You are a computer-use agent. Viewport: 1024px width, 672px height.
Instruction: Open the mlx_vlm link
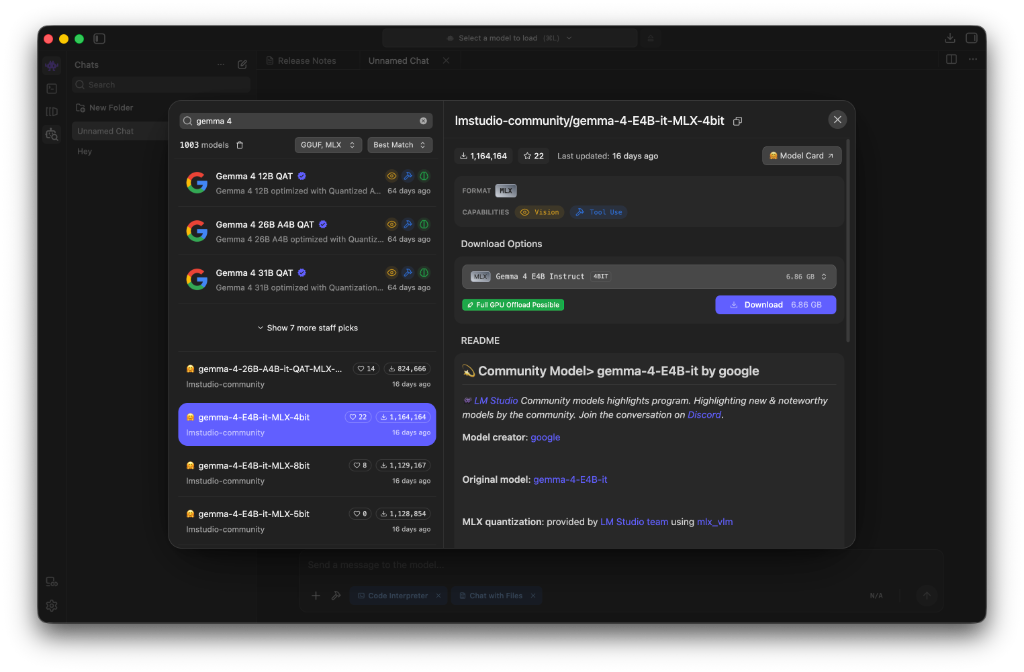[x=714, y=522]
